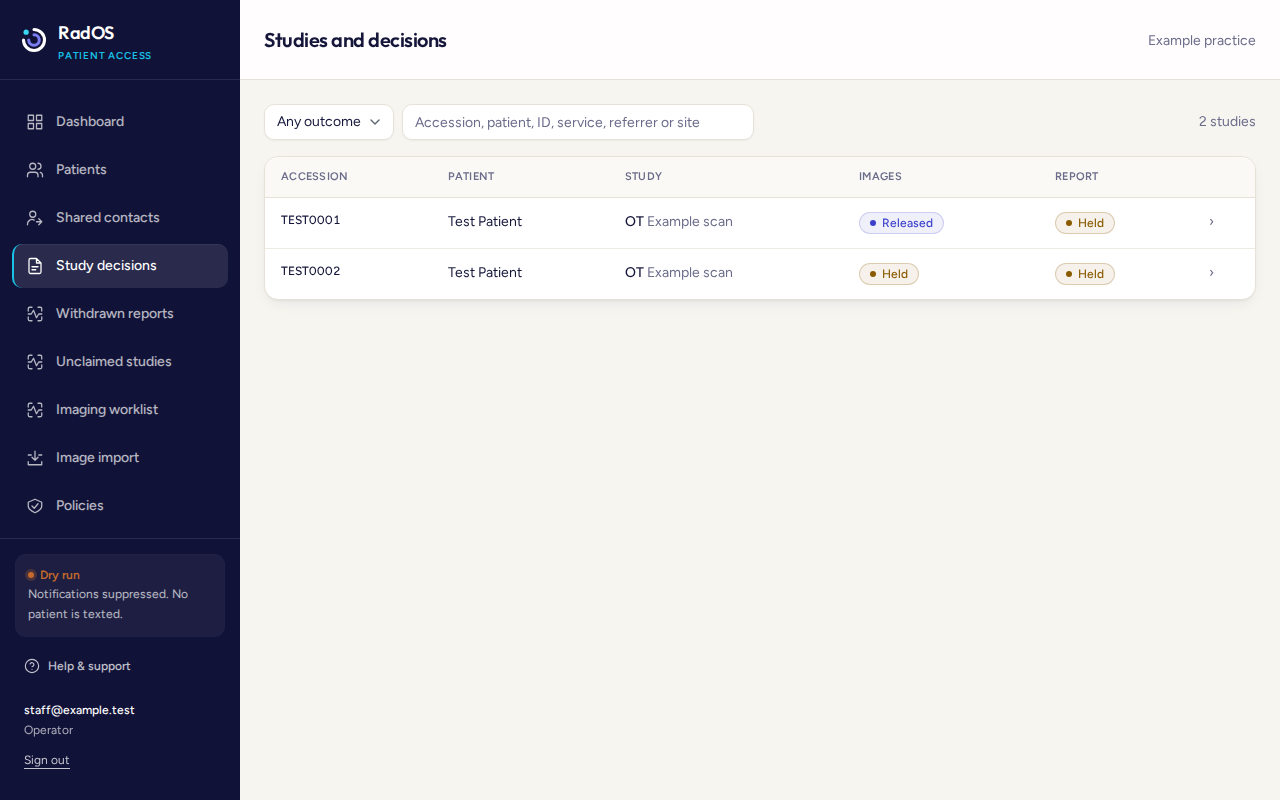Click the Studies and decisions heading
1280x800 pixels.
click(x=355, y=40)
